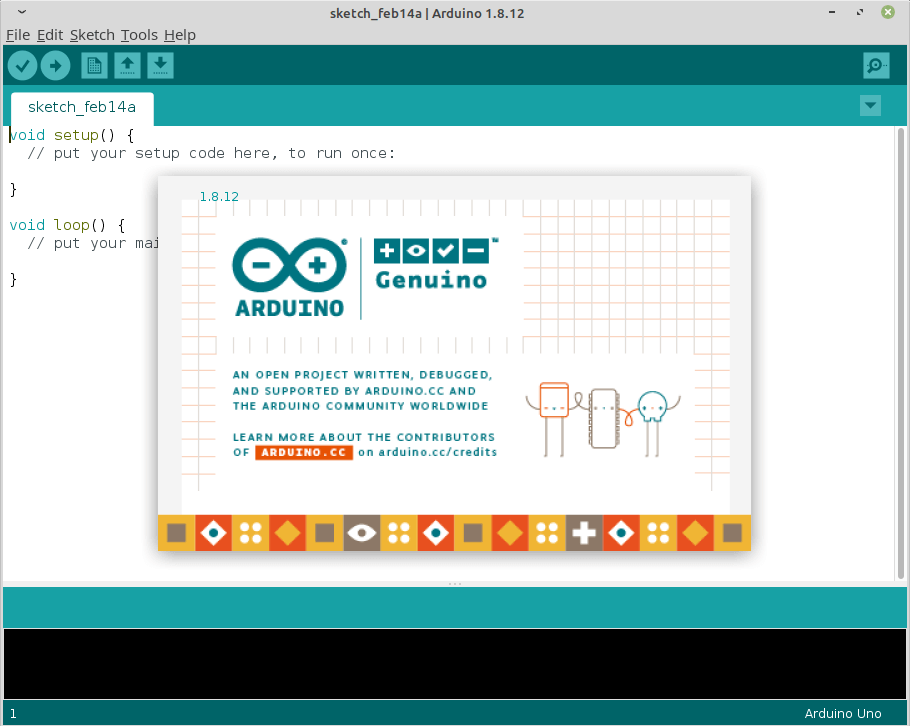Click the orange ARDUINO.CC link badge
Image resolution: width=910 pixels, height=726 pixels.
[304, 452]
